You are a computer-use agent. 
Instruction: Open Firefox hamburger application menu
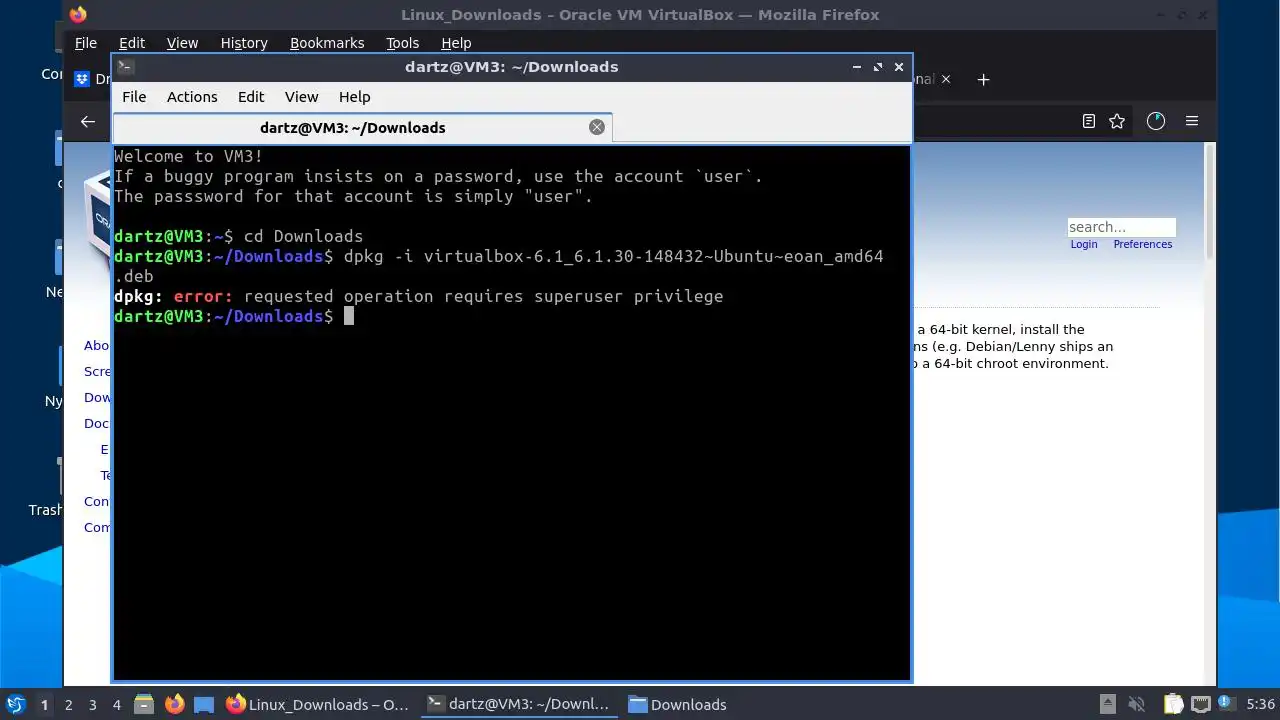pyautogui.click(x=1192, y=121)
